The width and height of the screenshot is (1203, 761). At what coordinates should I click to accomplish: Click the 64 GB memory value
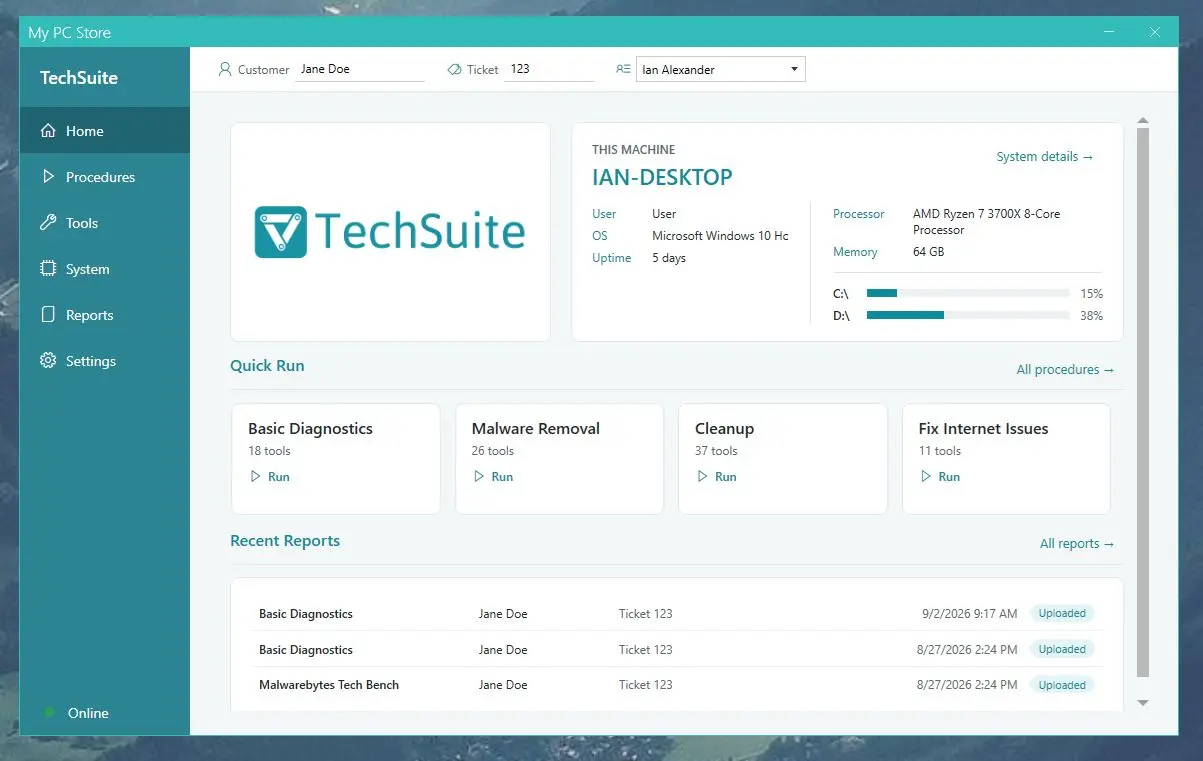click(x=928, y=252)
